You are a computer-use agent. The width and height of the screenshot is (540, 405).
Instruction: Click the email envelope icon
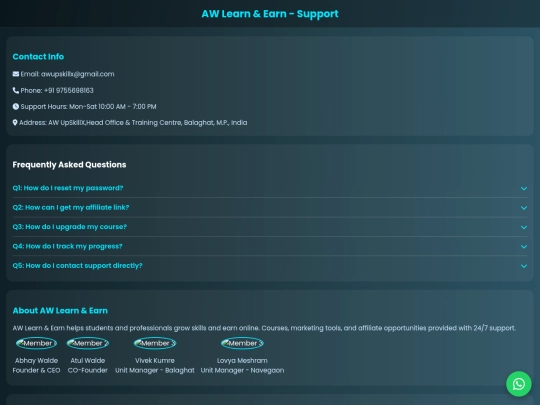16,74
